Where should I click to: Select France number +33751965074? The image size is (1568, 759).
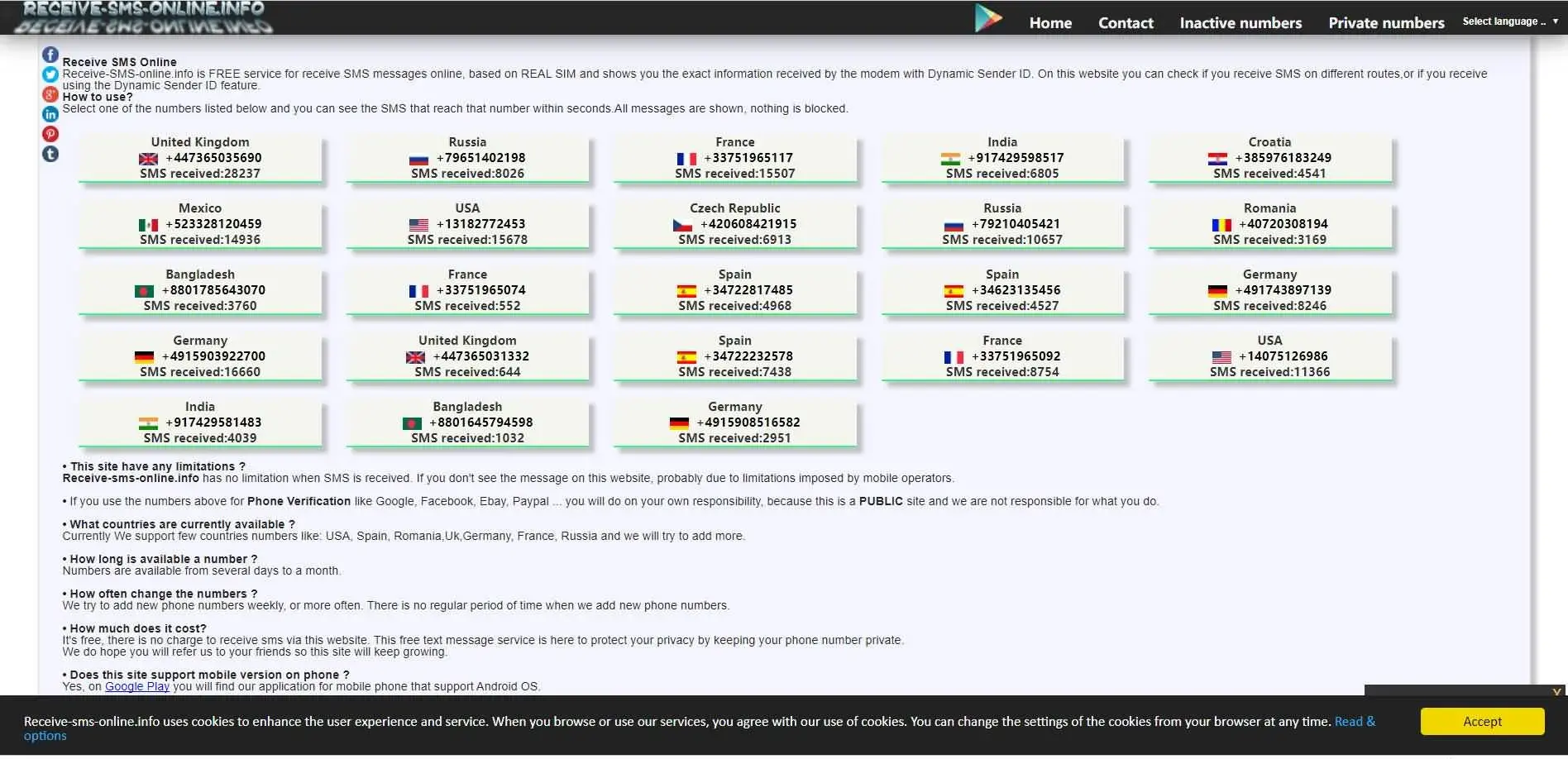click(467, 290)
